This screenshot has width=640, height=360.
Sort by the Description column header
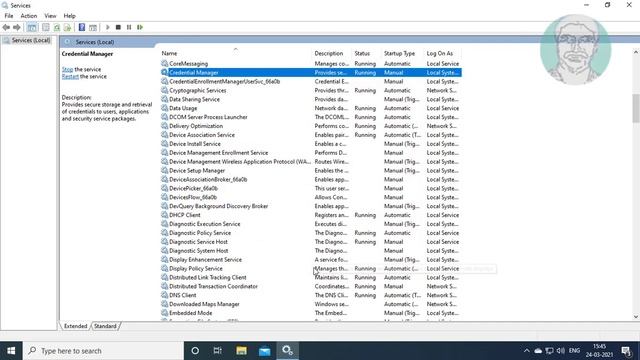332,53
